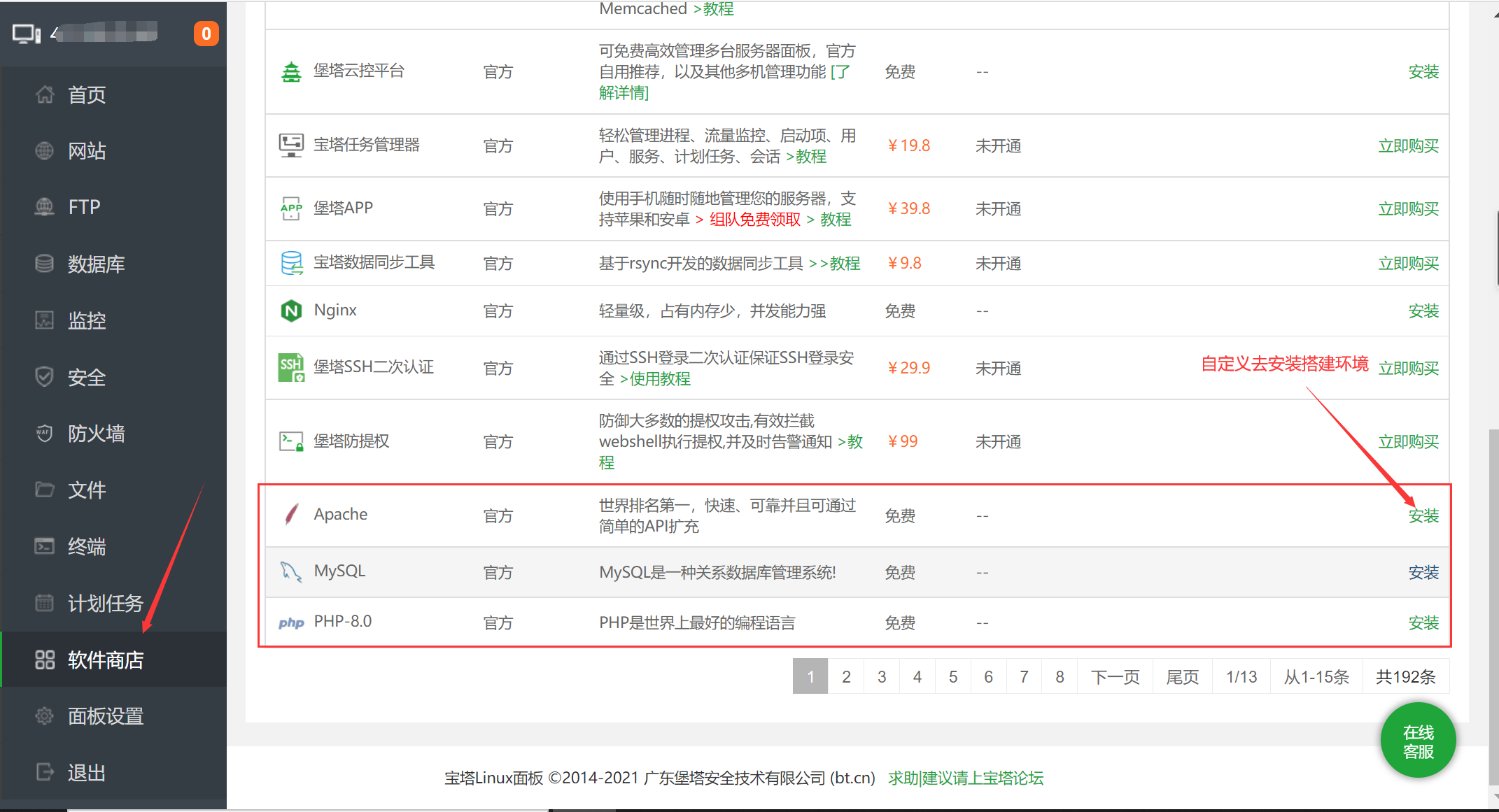Click 立即购买 for 宝塔数据同步工具
Screen dimensions: 1499x812
tap(1408, 264)
